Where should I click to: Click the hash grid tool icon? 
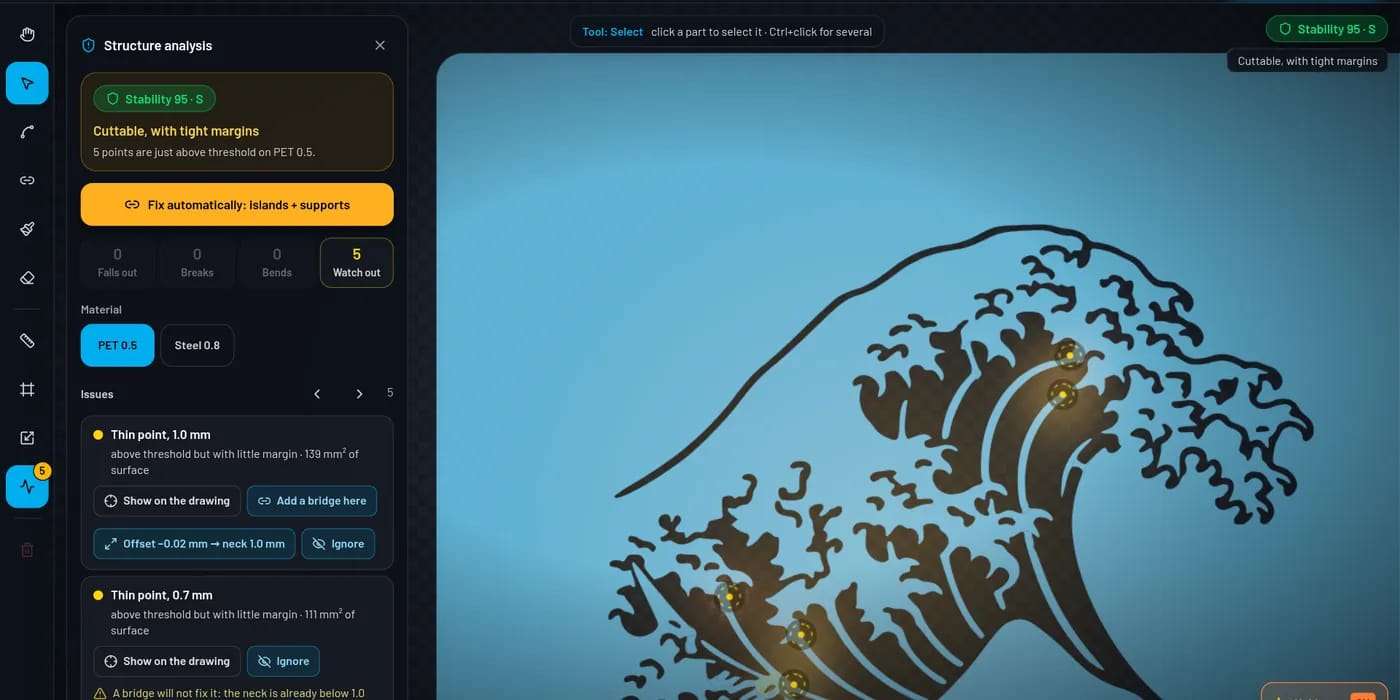click(27, 389)
